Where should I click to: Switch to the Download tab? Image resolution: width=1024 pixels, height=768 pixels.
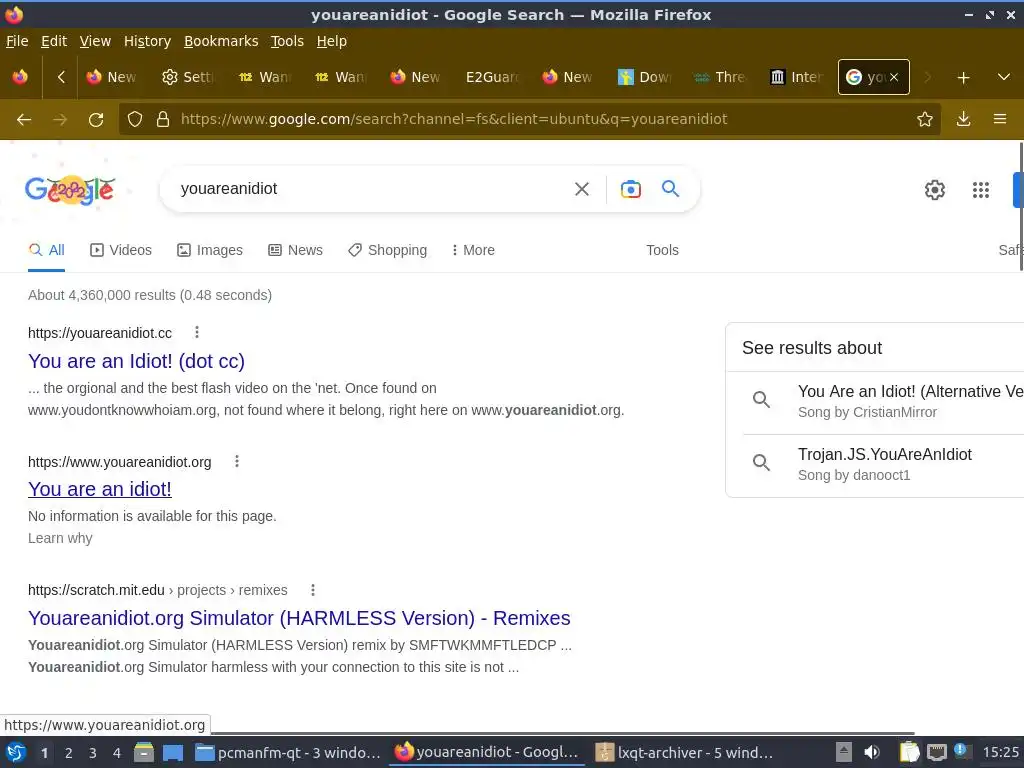click(x=645, y=77)
